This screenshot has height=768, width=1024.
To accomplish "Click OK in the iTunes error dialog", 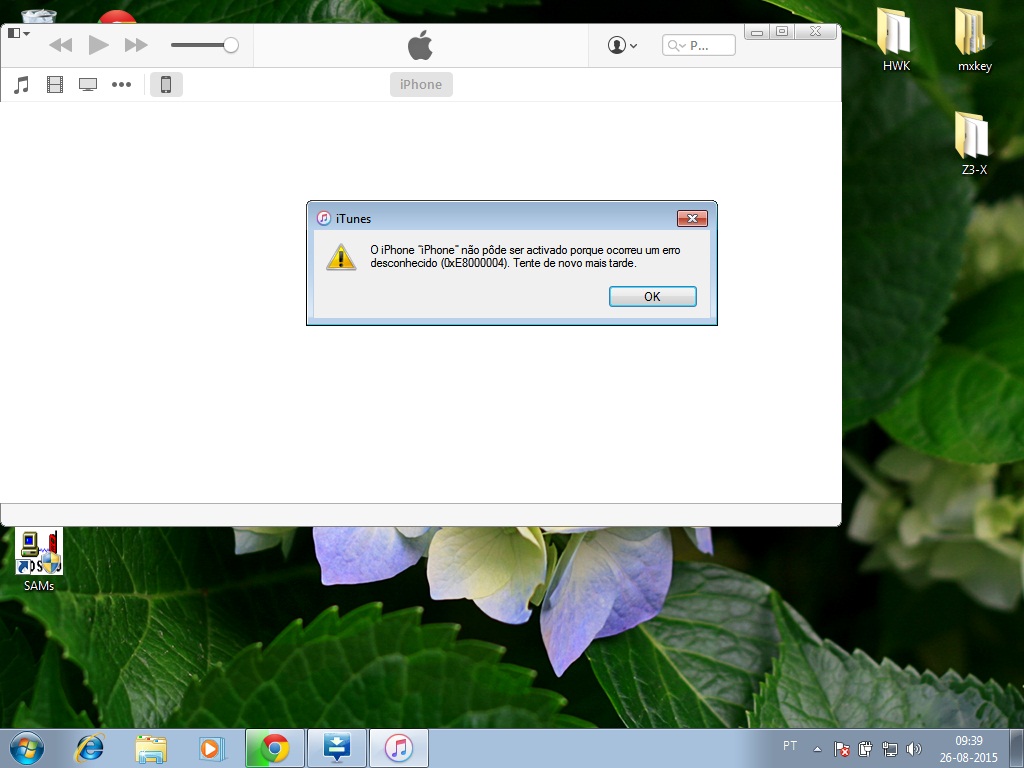I will [x=652, y=296].
